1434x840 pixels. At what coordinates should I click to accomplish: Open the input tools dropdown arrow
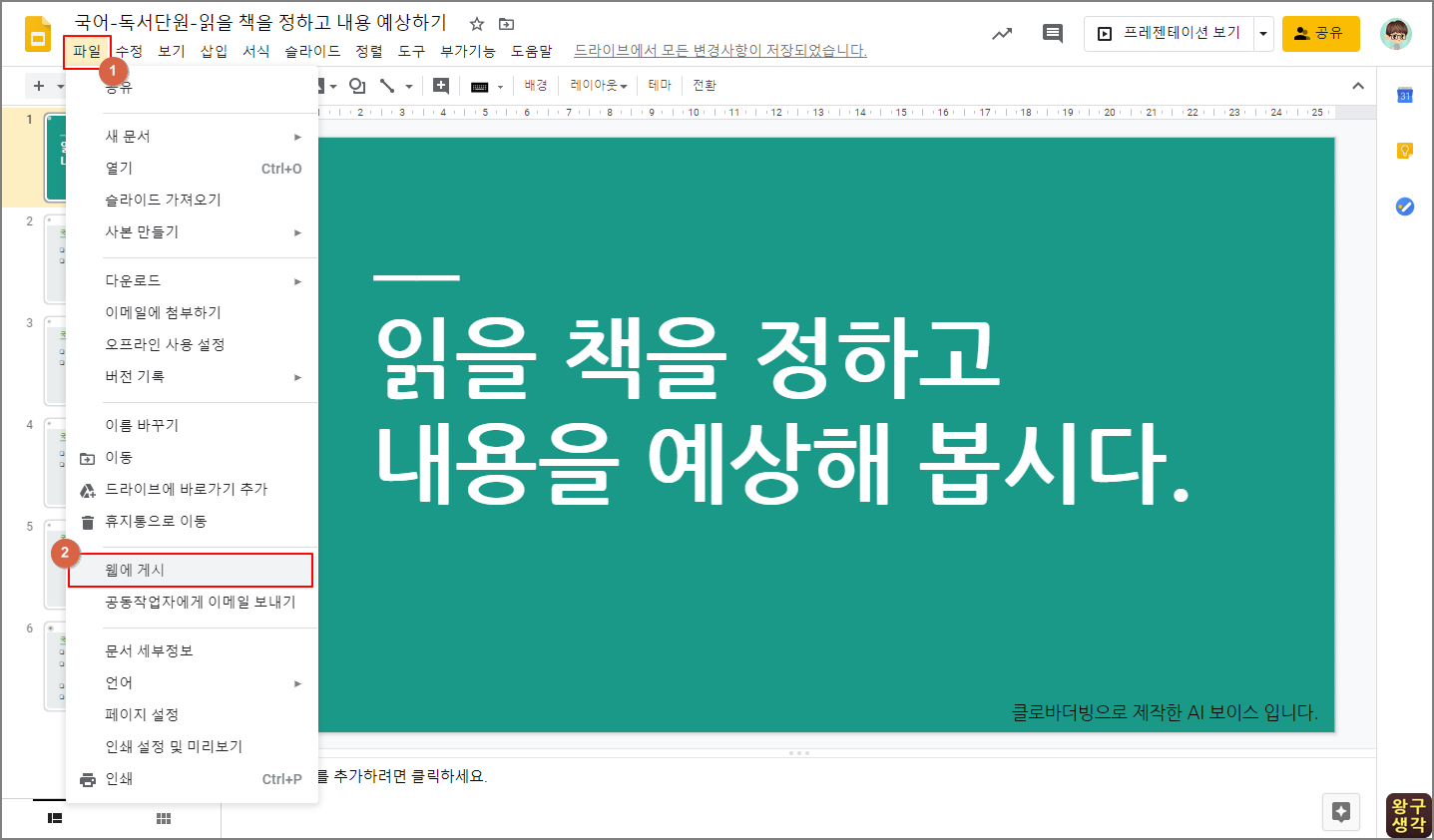[x=500, y=87]
